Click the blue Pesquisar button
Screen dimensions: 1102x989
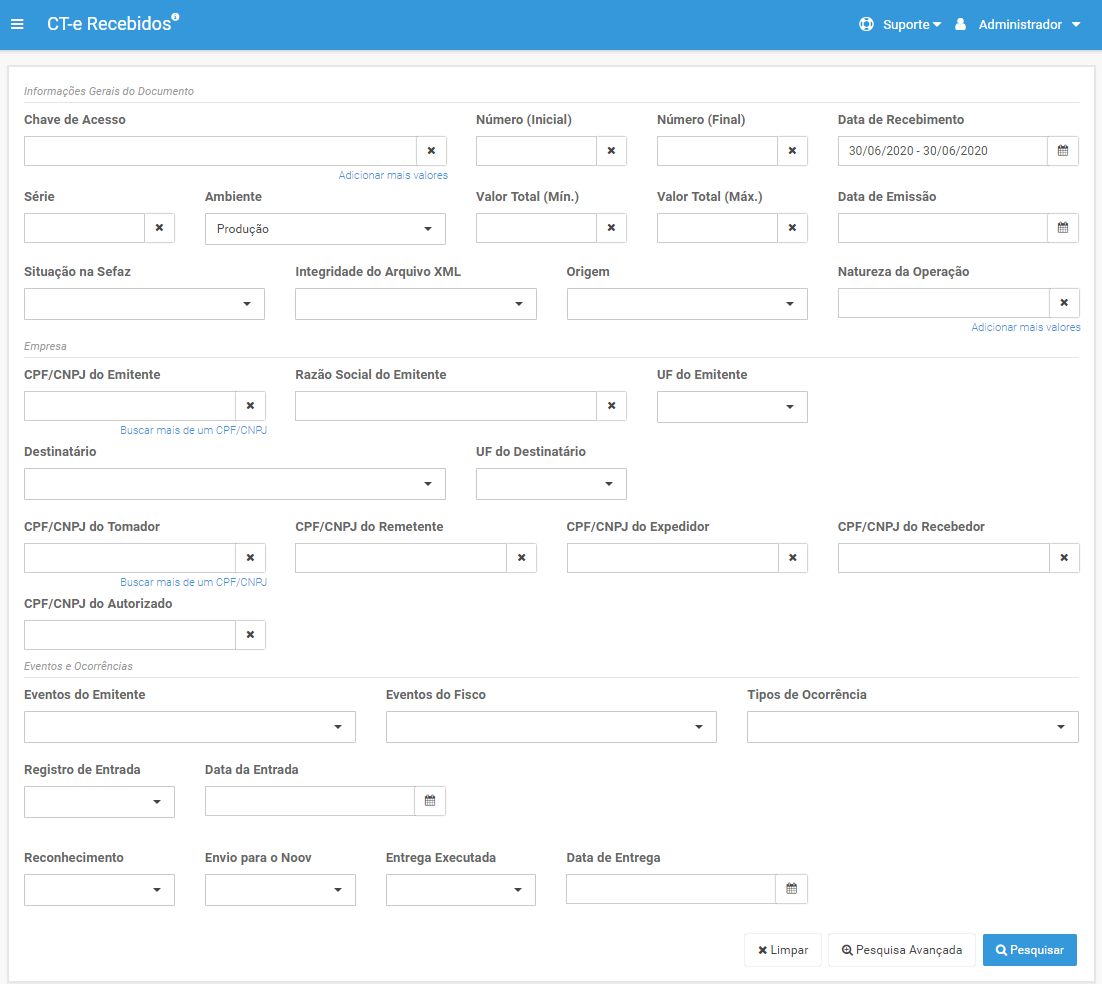1030,951
